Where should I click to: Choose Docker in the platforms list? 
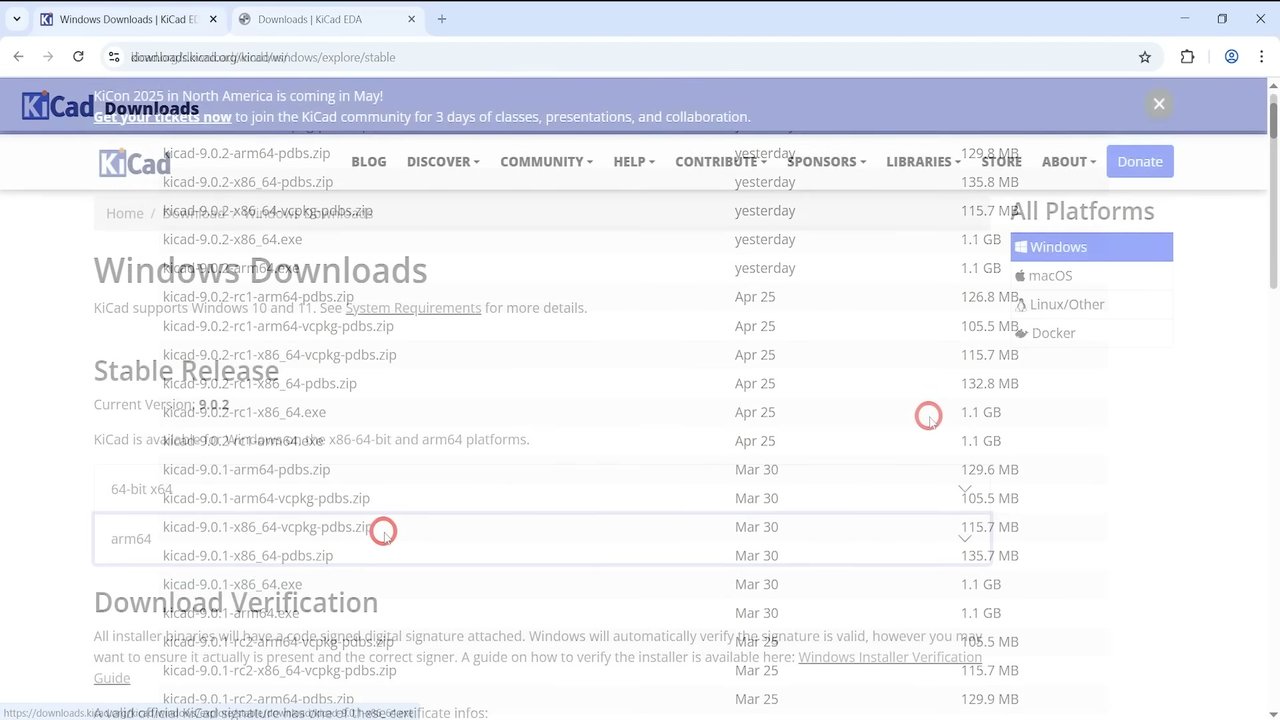(x=1091, y=333)
